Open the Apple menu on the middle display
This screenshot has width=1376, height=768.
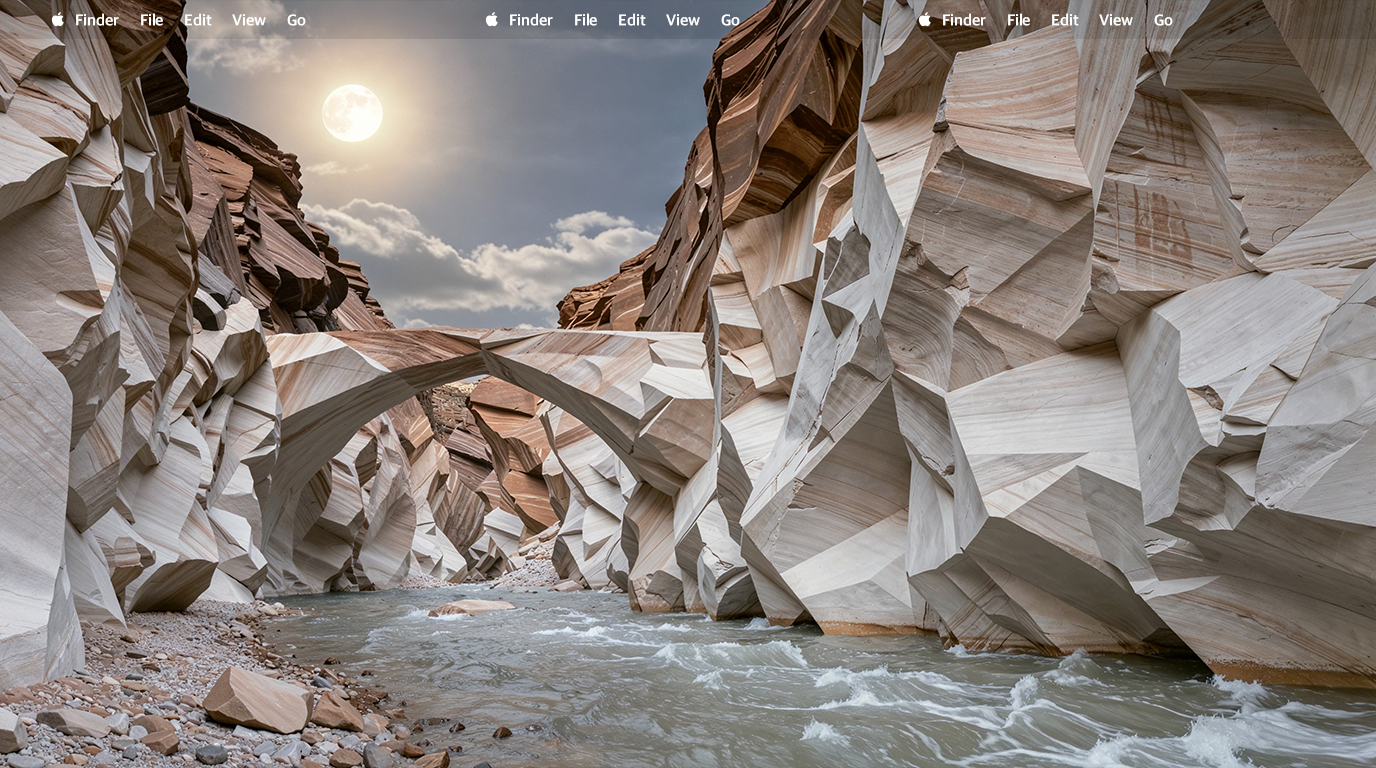click(492, 20)
